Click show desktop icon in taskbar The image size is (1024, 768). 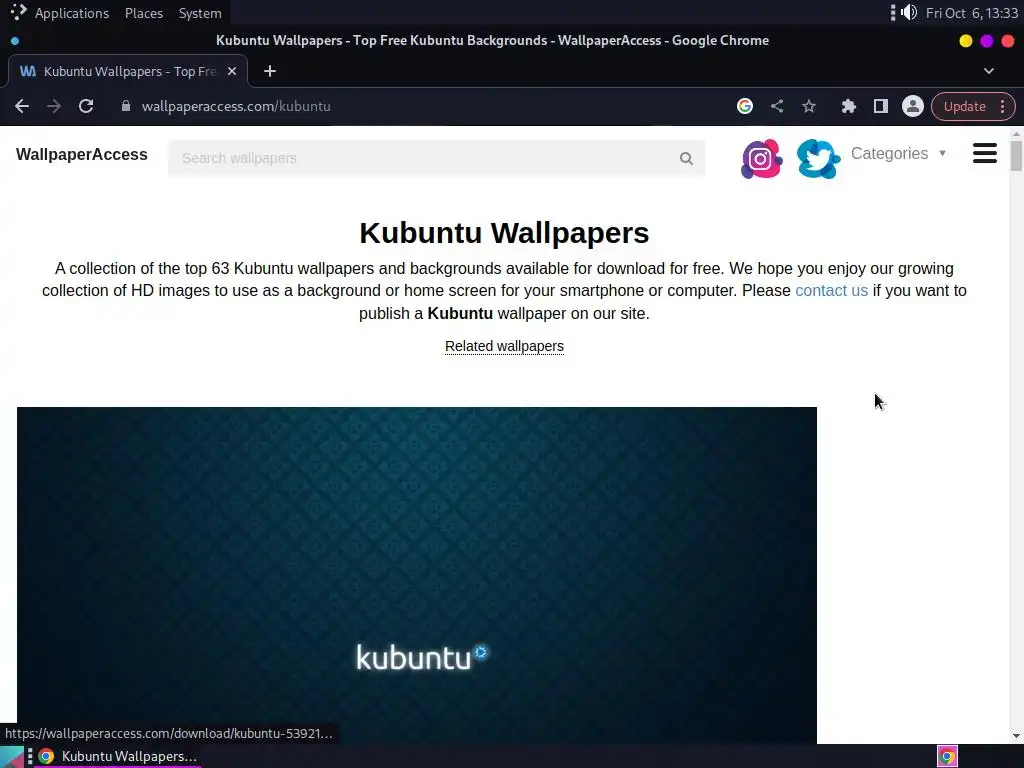click(11, 756)
